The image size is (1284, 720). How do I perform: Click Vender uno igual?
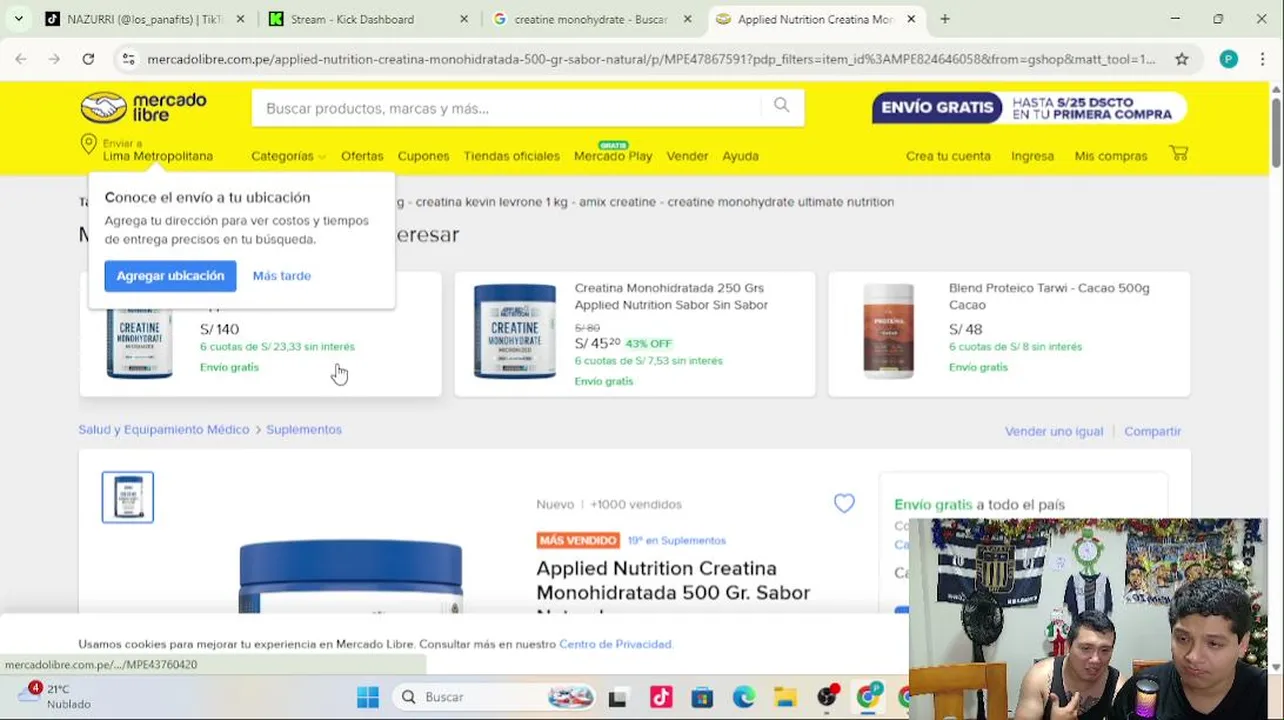coord(1054,431)
